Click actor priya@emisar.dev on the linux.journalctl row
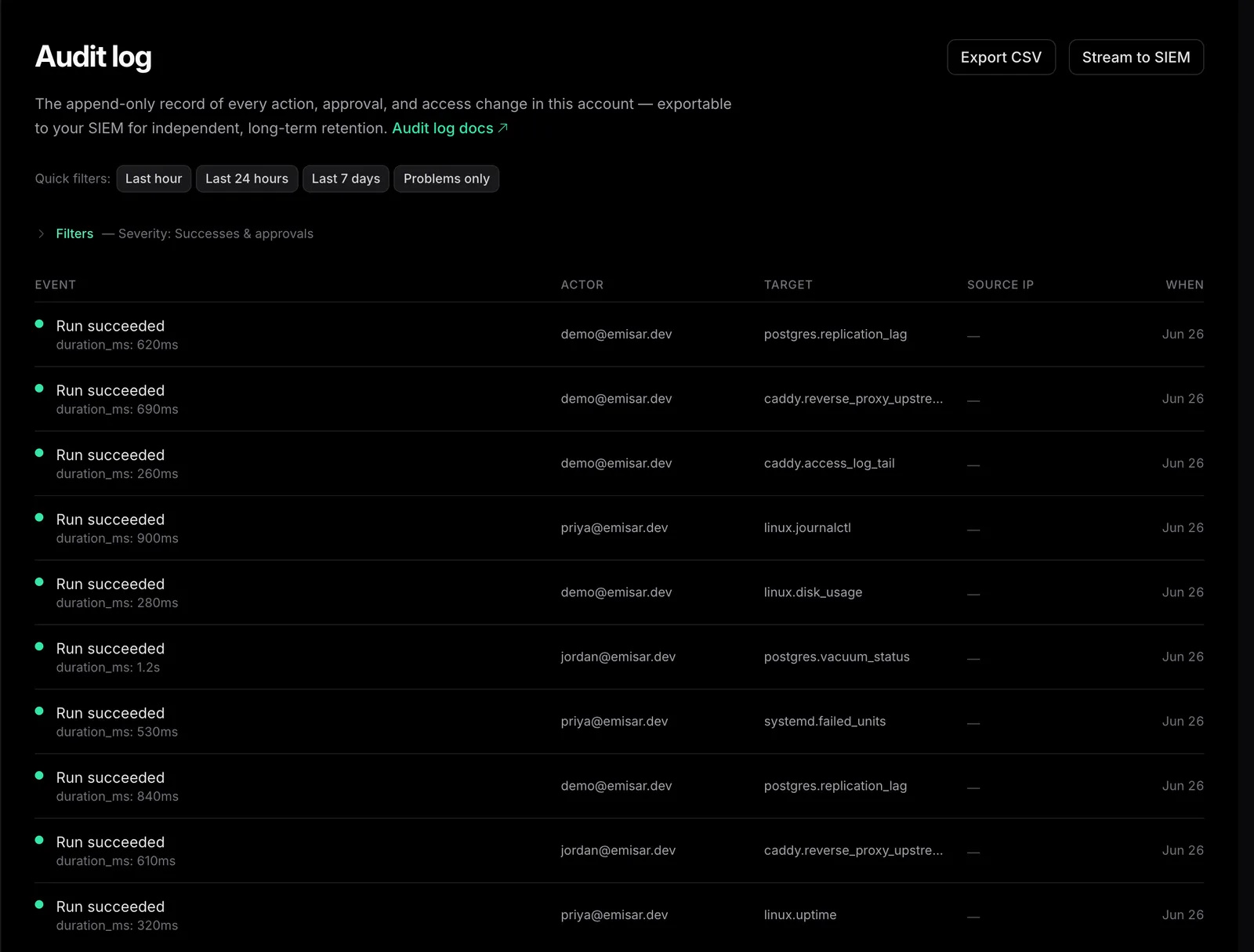 click(x=614, y=528)
